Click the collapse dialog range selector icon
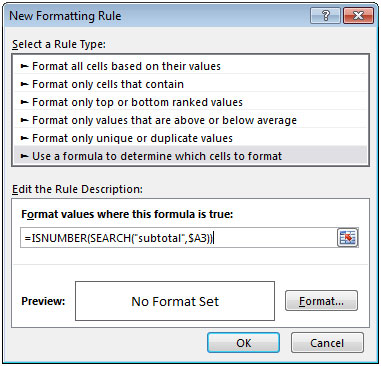The image size is (381, 366). click(347, 237)
